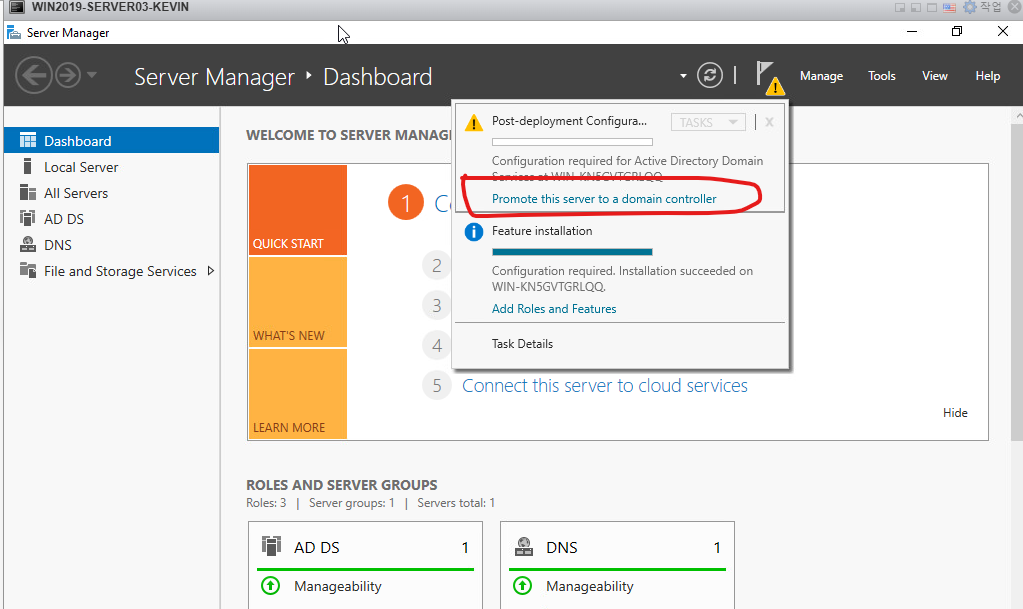Click the Server Manager title bar icon
The image size is (1023, 609).
pyautogui.click(x=13, y=33)
